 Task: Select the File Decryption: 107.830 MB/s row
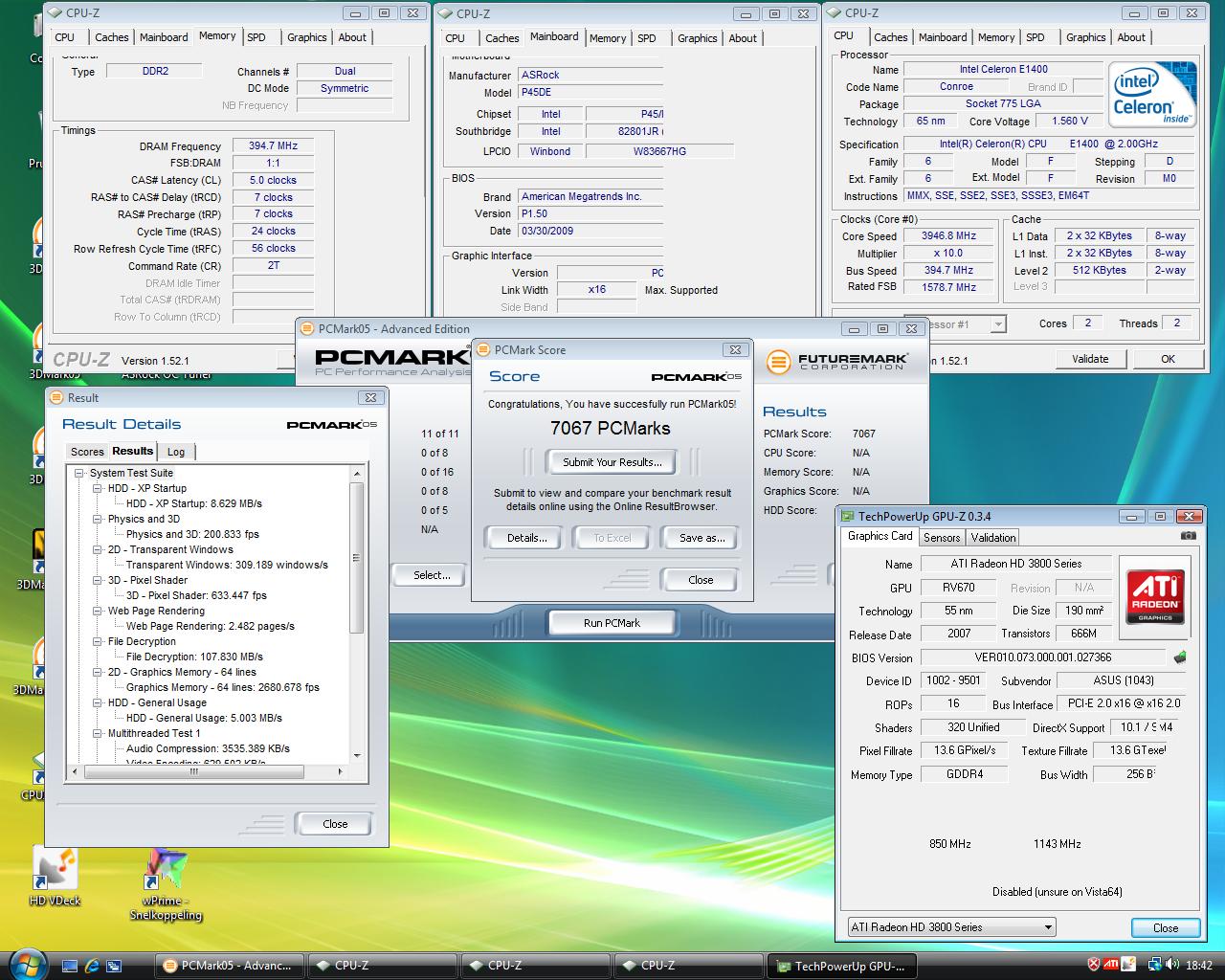tap(194, 657)
